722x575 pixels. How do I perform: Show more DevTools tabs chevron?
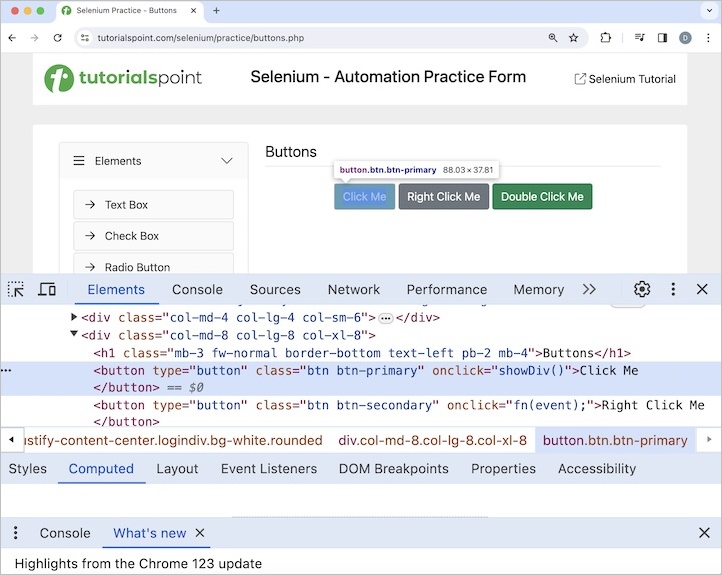[589, 289]
